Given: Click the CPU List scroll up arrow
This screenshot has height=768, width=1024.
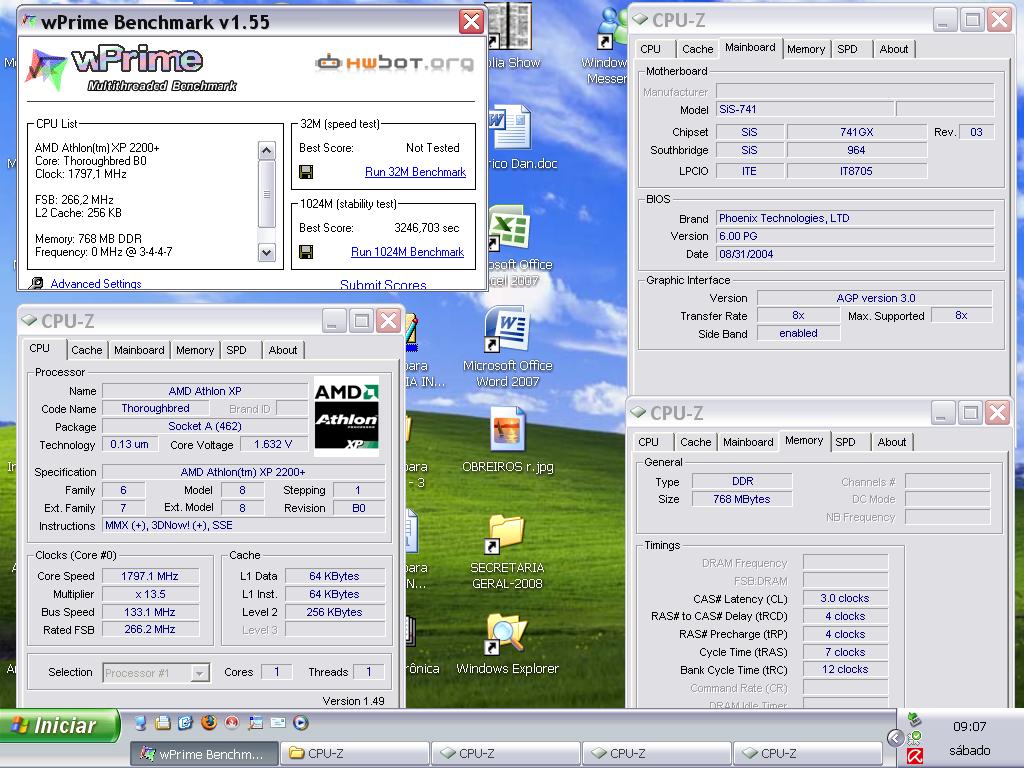Looking at the screenshot, I should click(266, 151).
